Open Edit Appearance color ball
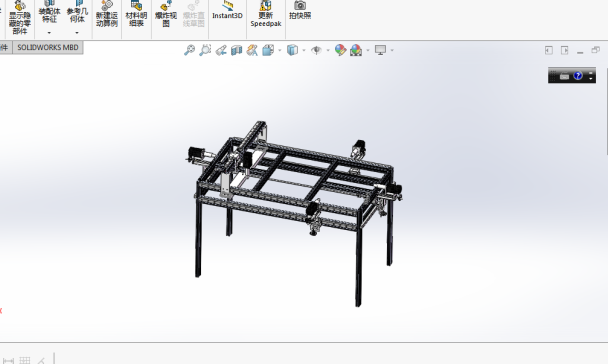608x364 pixels. click(340, 50)
